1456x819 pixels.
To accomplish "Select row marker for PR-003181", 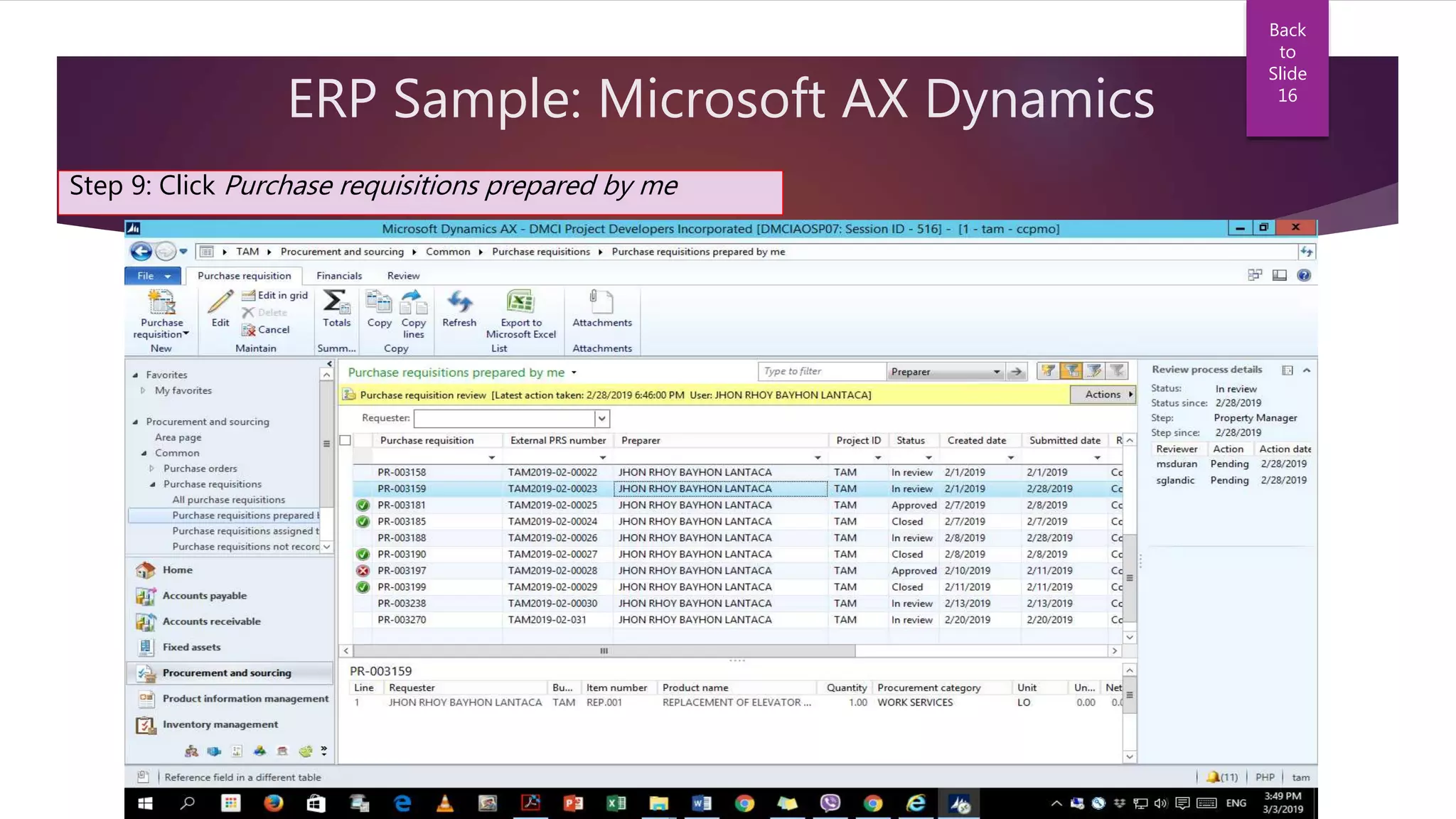I will (363, 505).
